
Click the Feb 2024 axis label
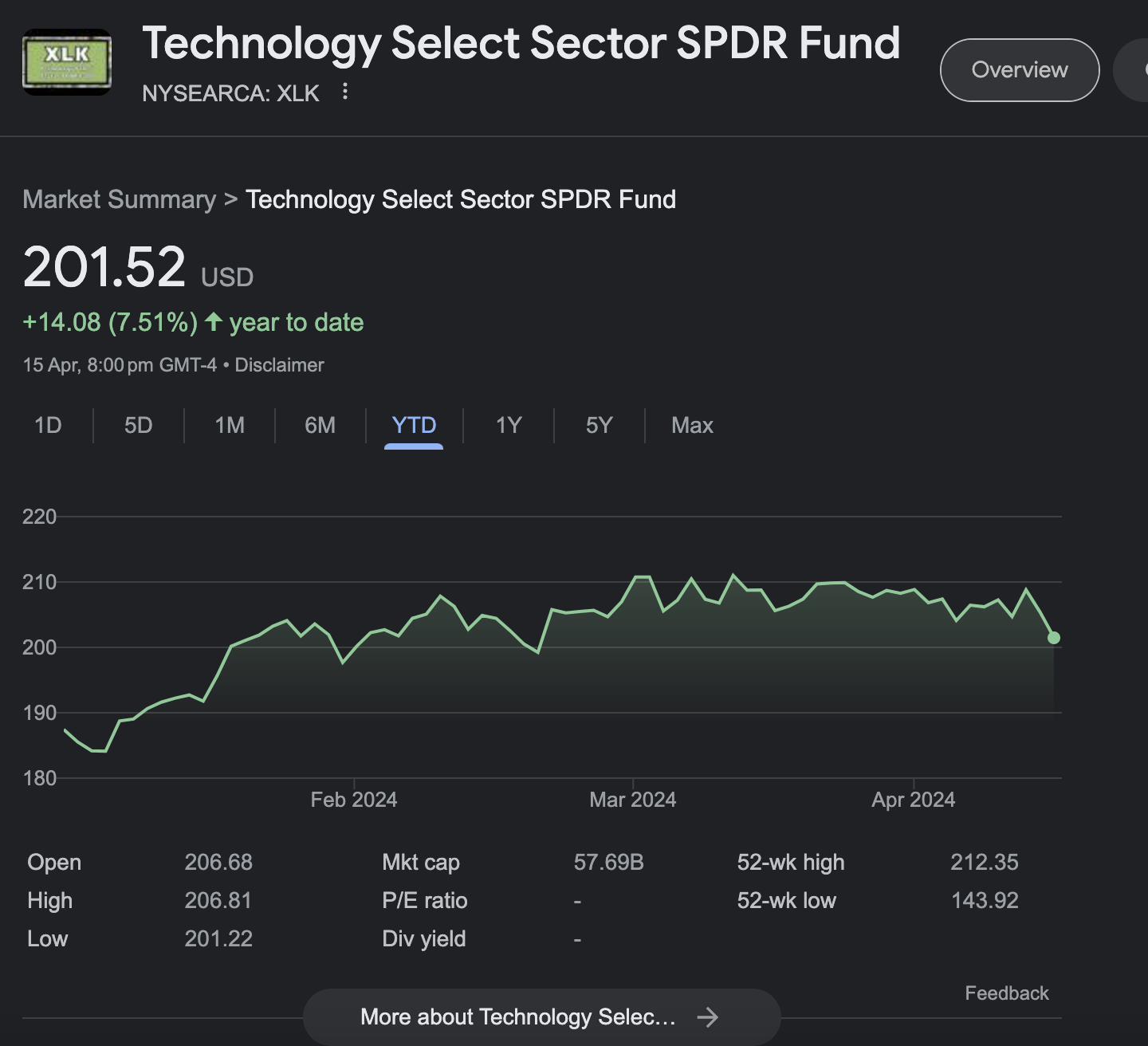click(x=354, y=800)
